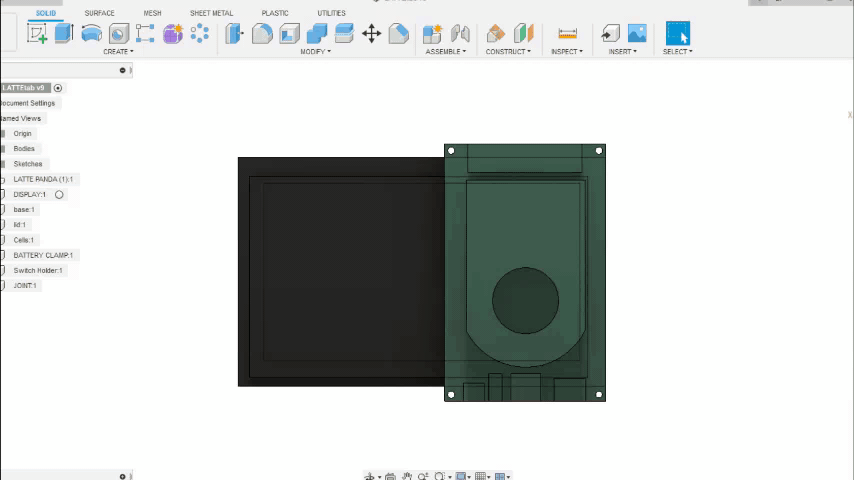Screen dimensions: 854x480
Task: Select the Create Sketch tool
Action: tap(38, 34)
